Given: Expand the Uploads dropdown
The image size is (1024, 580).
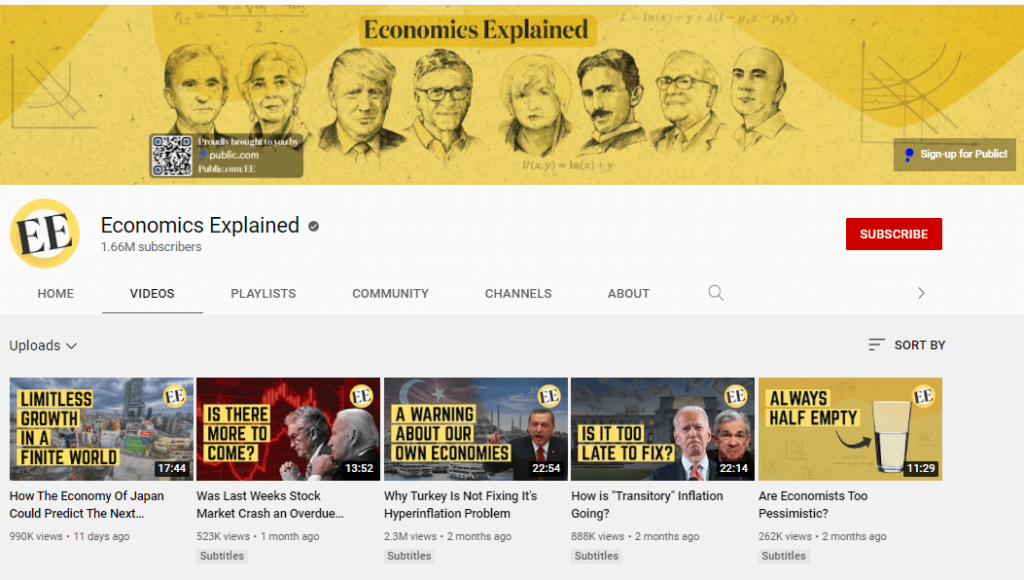Looking at the screenshot, I should click(x=43, y=346).
